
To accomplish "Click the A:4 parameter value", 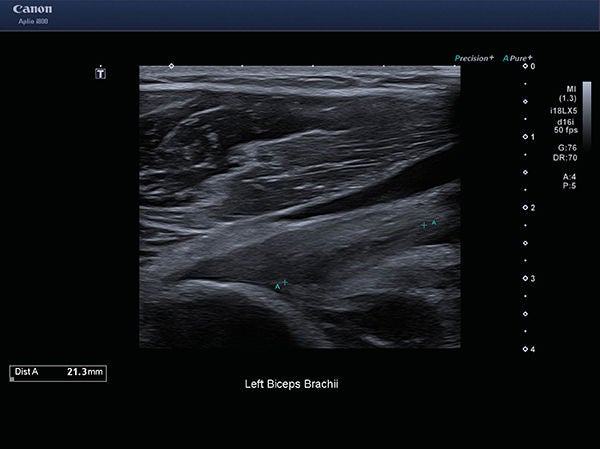I will pos(569,177).
